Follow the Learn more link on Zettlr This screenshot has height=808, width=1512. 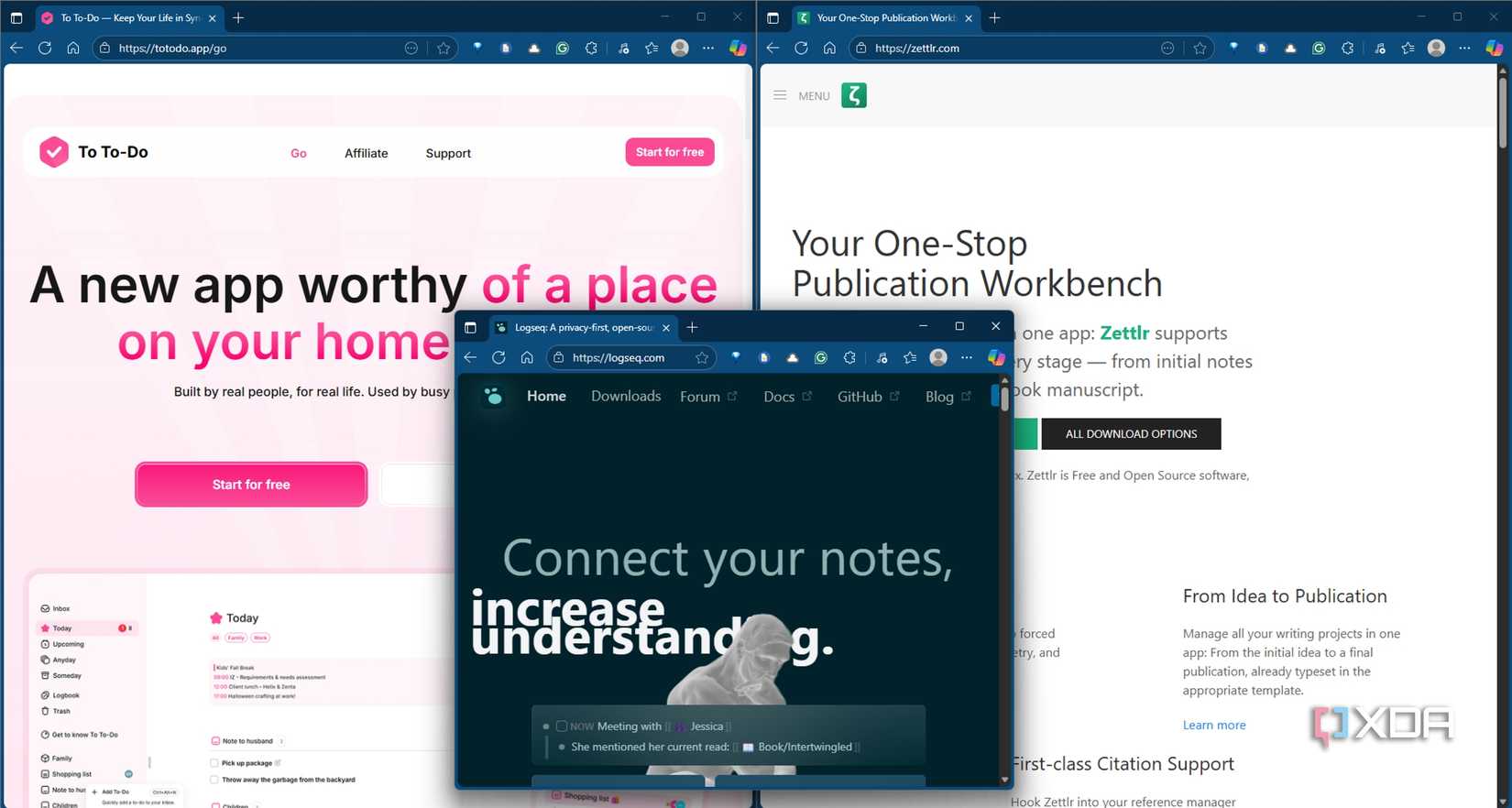coord(1213,725)
